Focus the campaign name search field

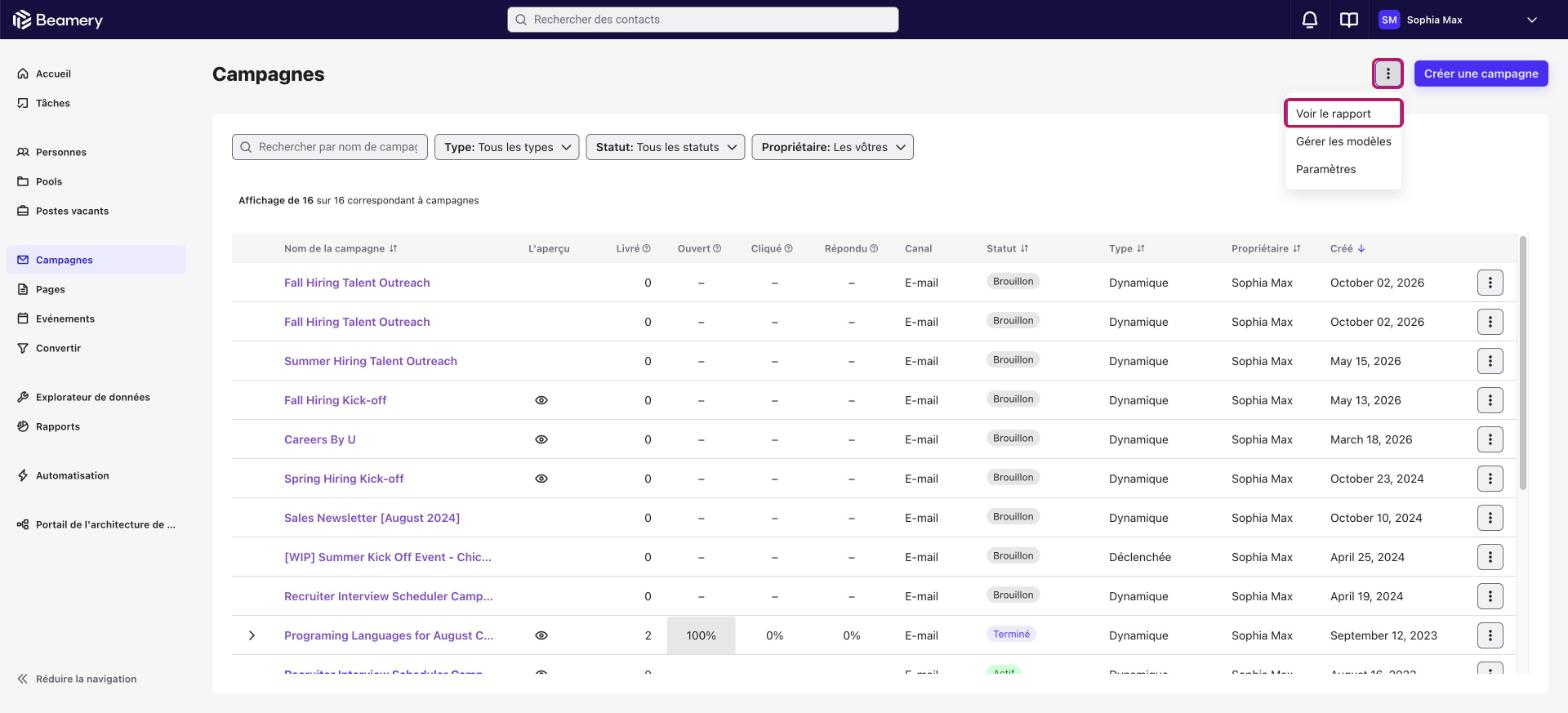click(x=330, y=147)
